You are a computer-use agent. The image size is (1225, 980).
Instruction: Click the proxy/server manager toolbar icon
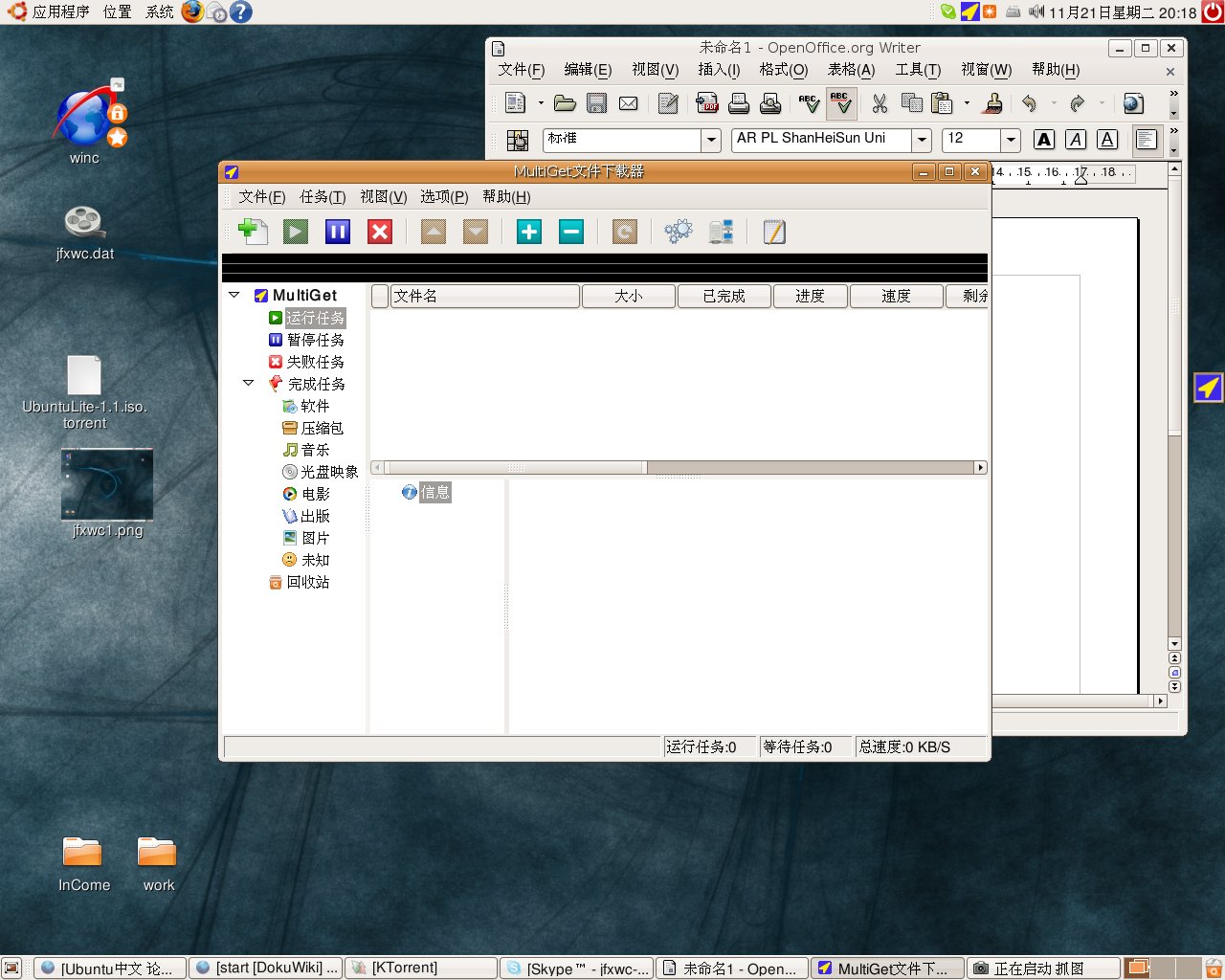[721, 232]
